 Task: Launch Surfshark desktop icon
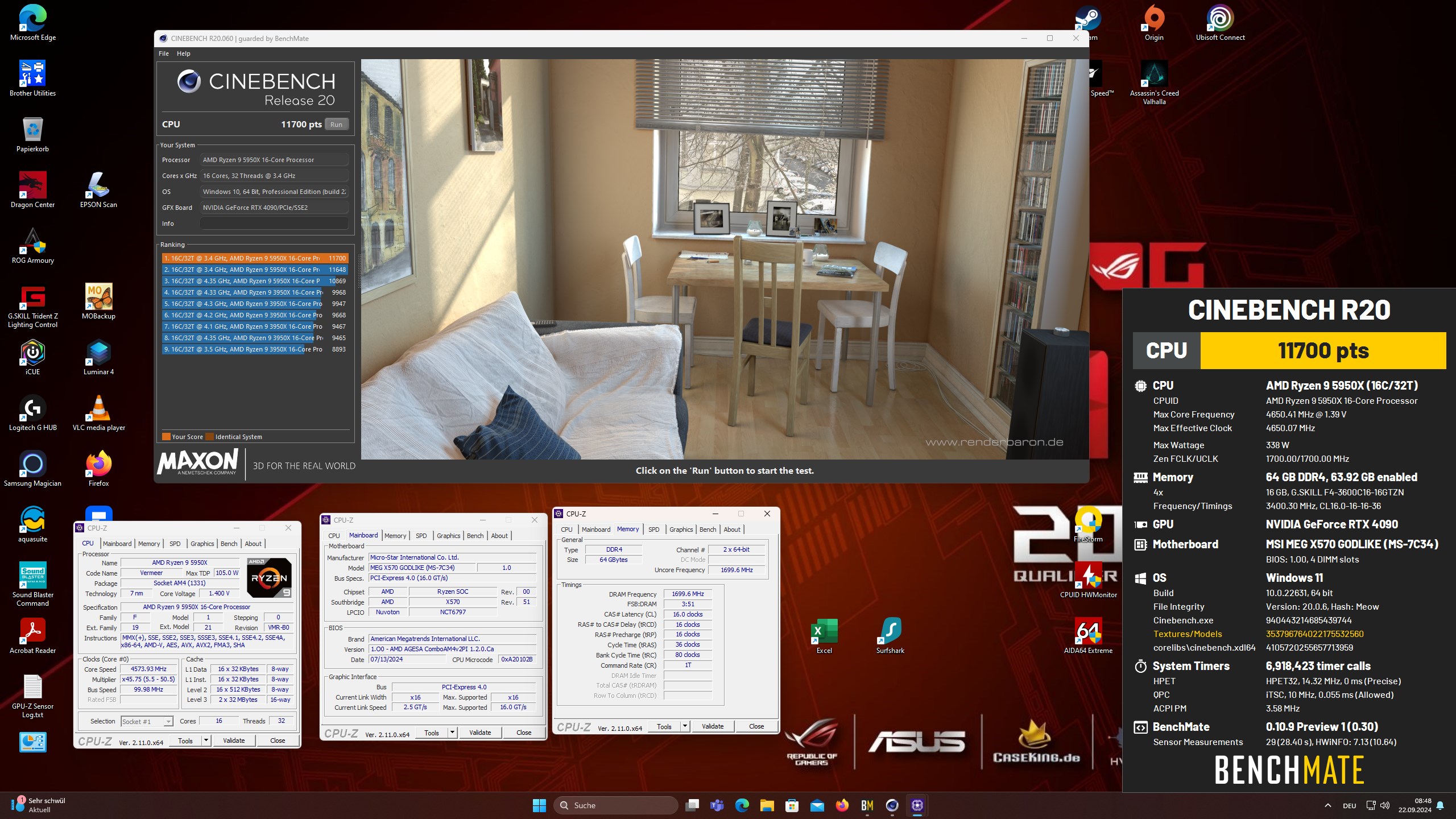pyautogui.click(x=890, y=636)
